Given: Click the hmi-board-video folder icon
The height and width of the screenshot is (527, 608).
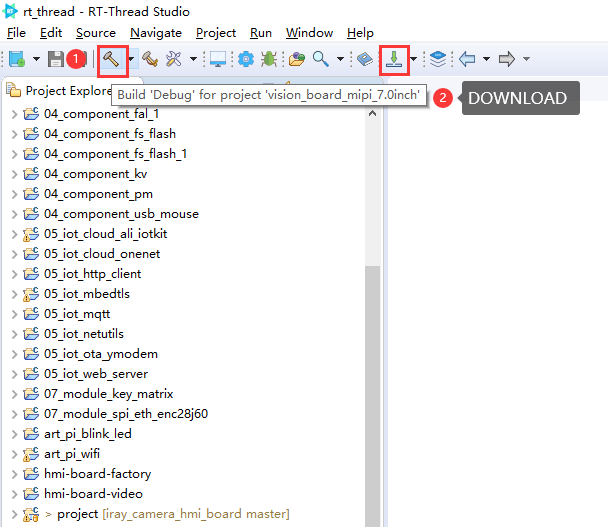Looking at the screenshot, I should [x=31, y=494].
